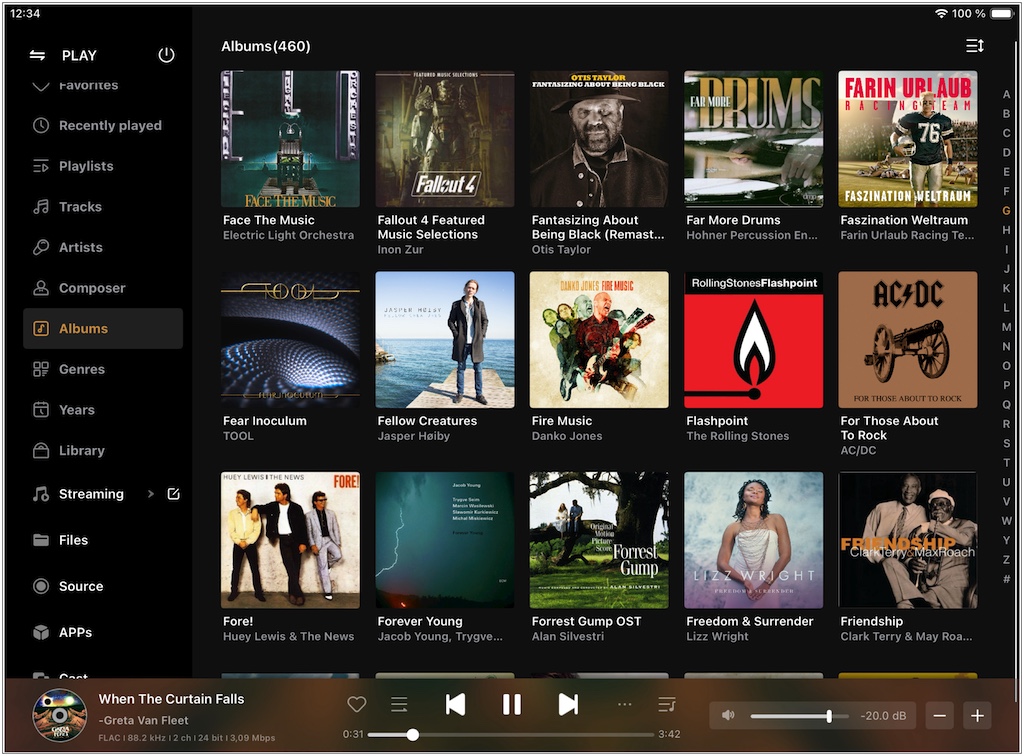
Task: Open Fantasizing About Being Black album cover
Action: click(599, 138)
